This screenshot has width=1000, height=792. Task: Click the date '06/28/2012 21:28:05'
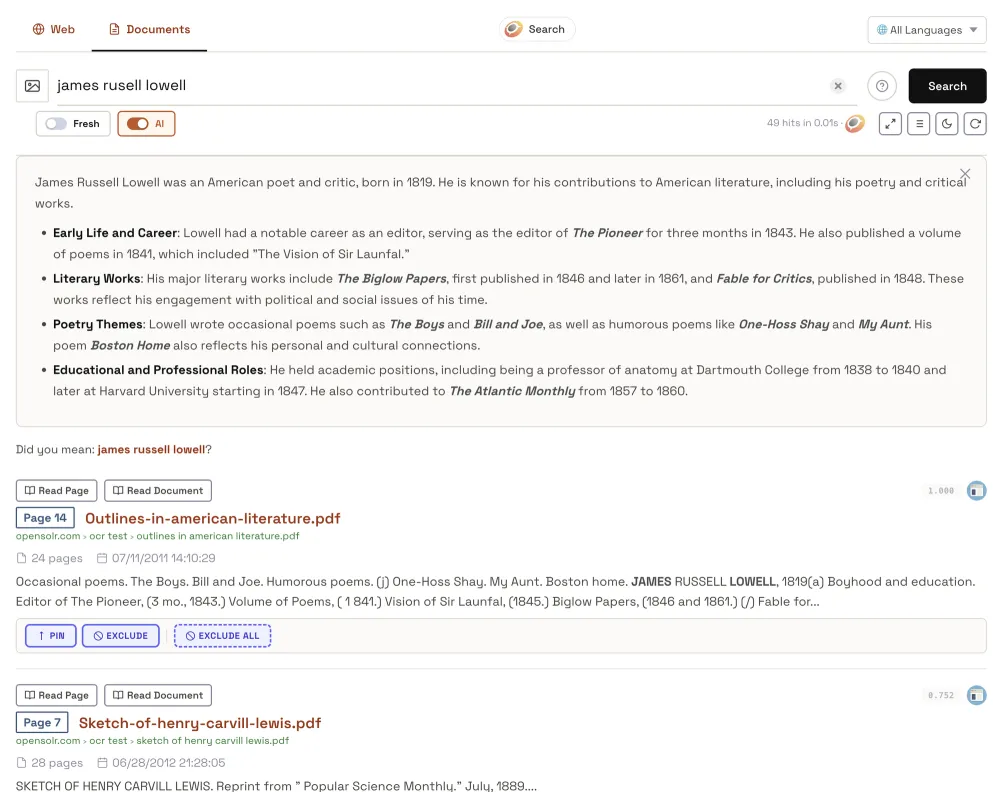[x=168, y=763]
